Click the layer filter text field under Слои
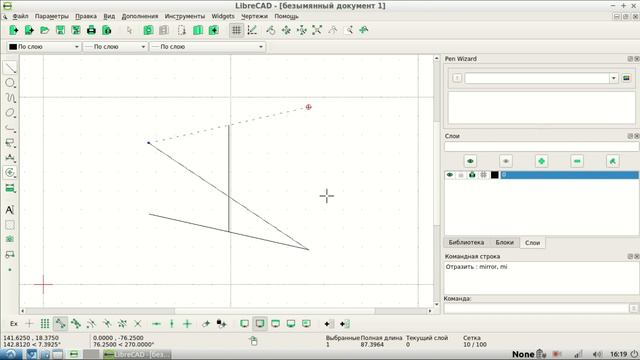The width and height of the screenshot is (640, 360). tap(541, 147)
